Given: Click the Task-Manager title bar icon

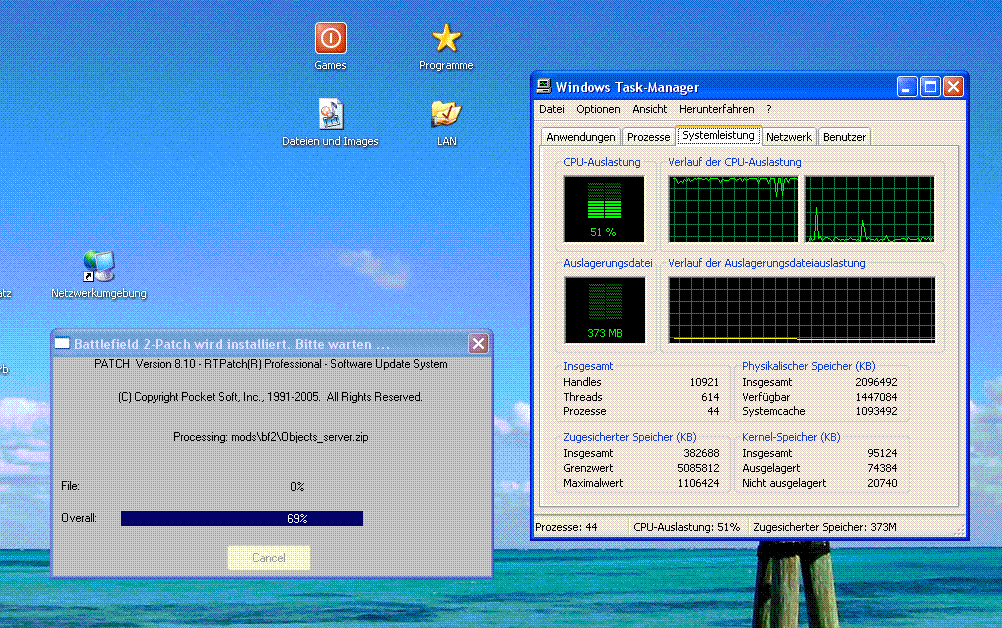Looking at the screenshot, I should [544, 86].
